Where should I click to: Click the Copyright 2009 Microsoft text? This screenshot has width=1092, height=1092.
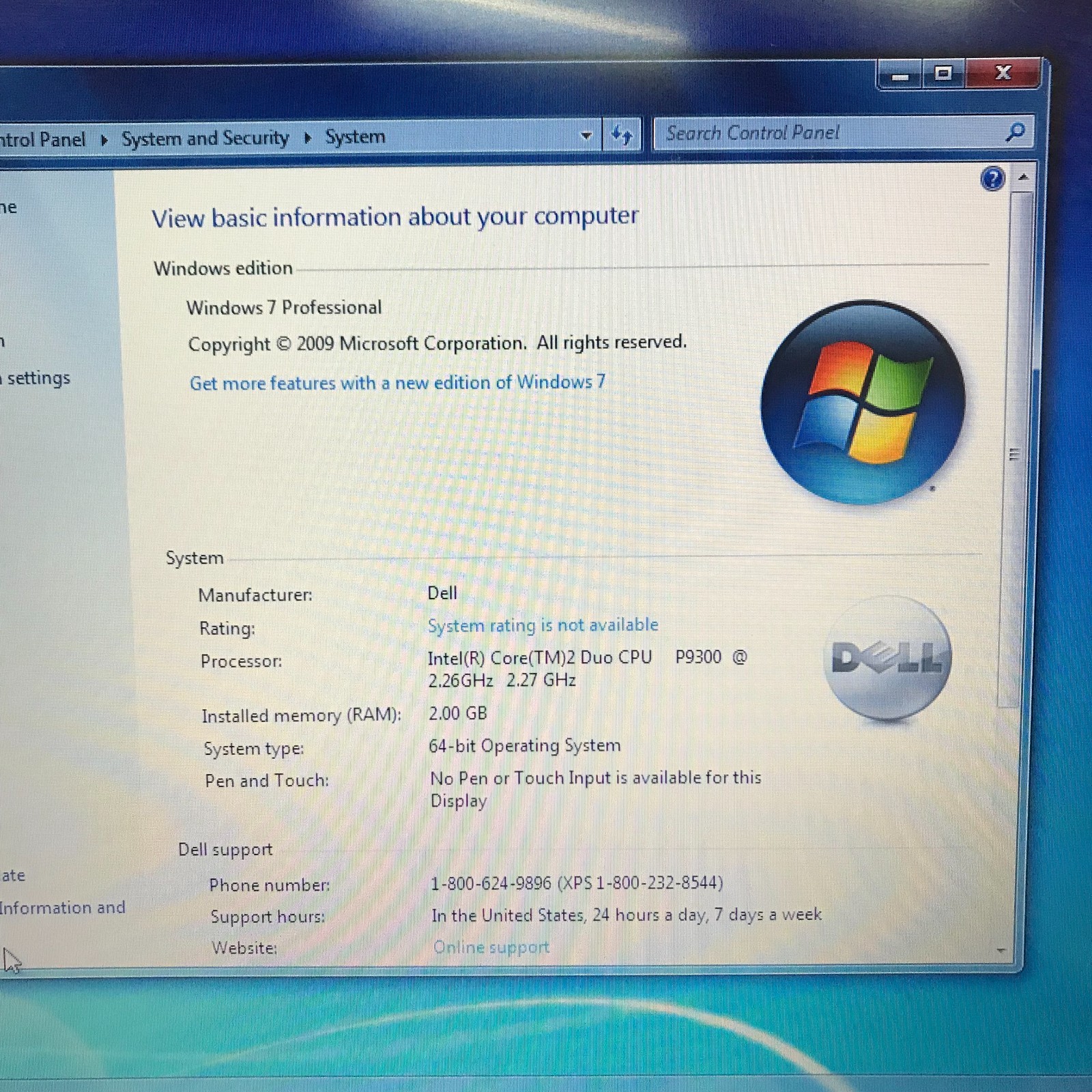[x=437, y=343]
